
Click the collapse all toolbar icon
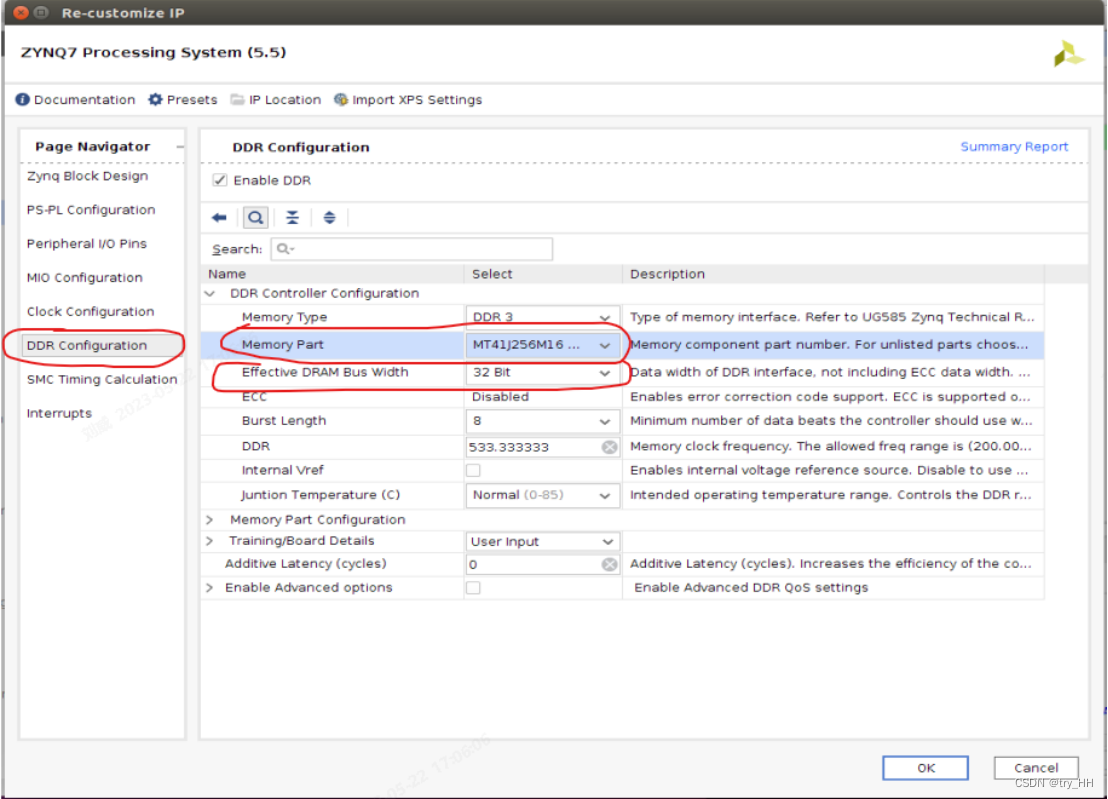[293, 218]
